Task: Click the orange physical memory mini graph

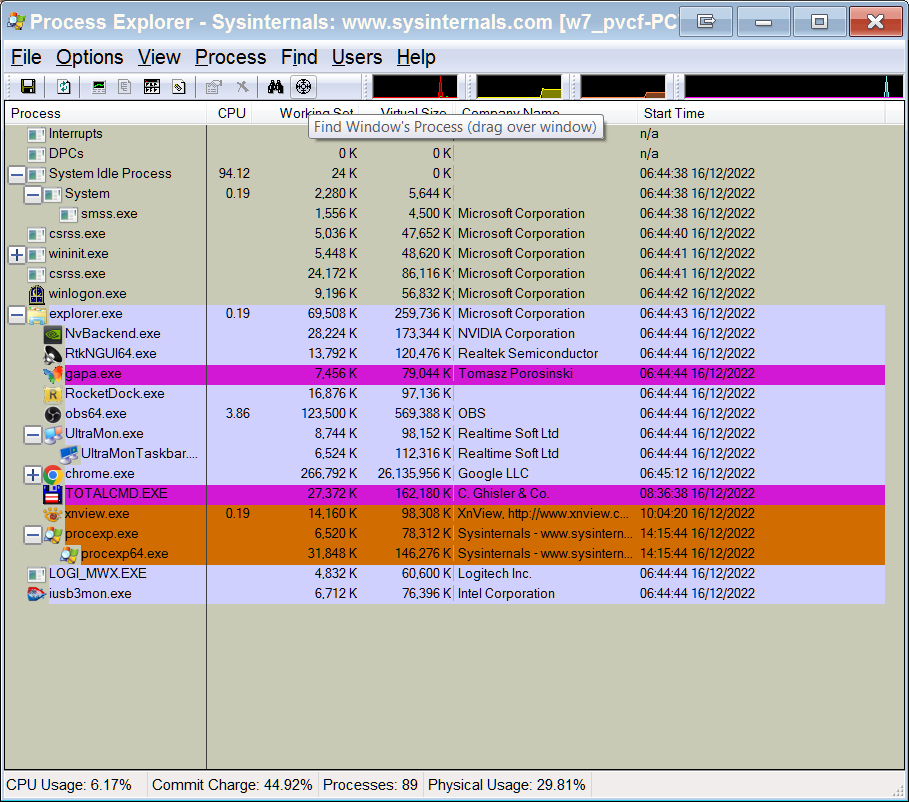Action: (x=623, y=87)
